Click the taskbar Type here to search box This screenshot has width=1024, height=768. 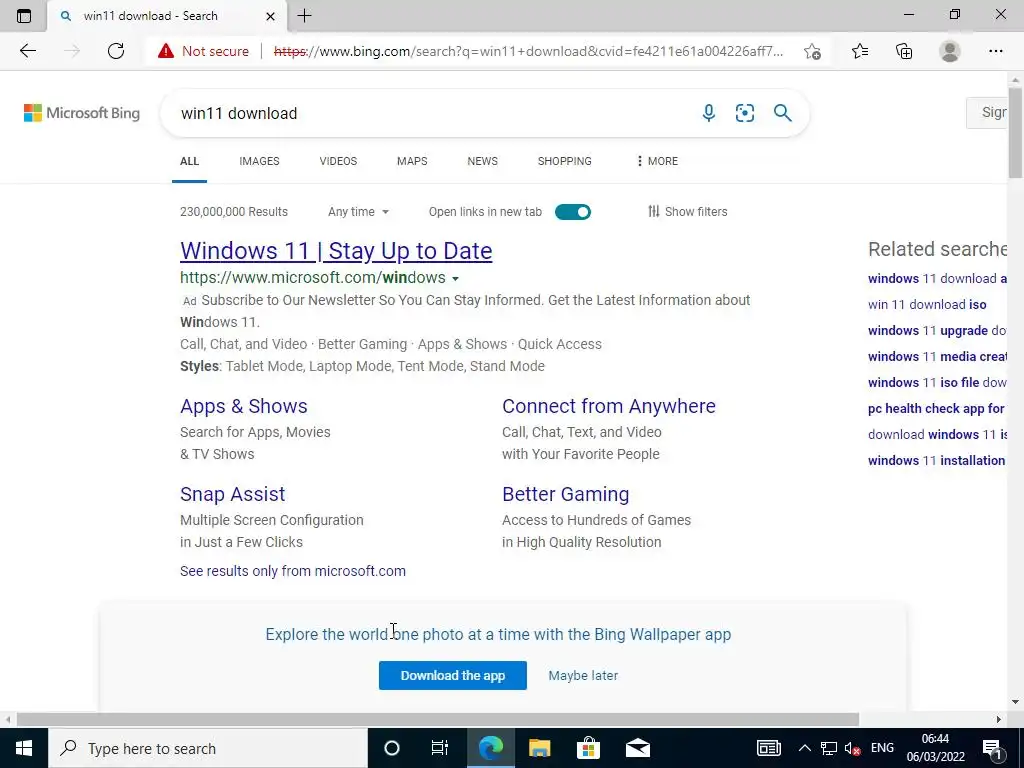click(208, 748)
